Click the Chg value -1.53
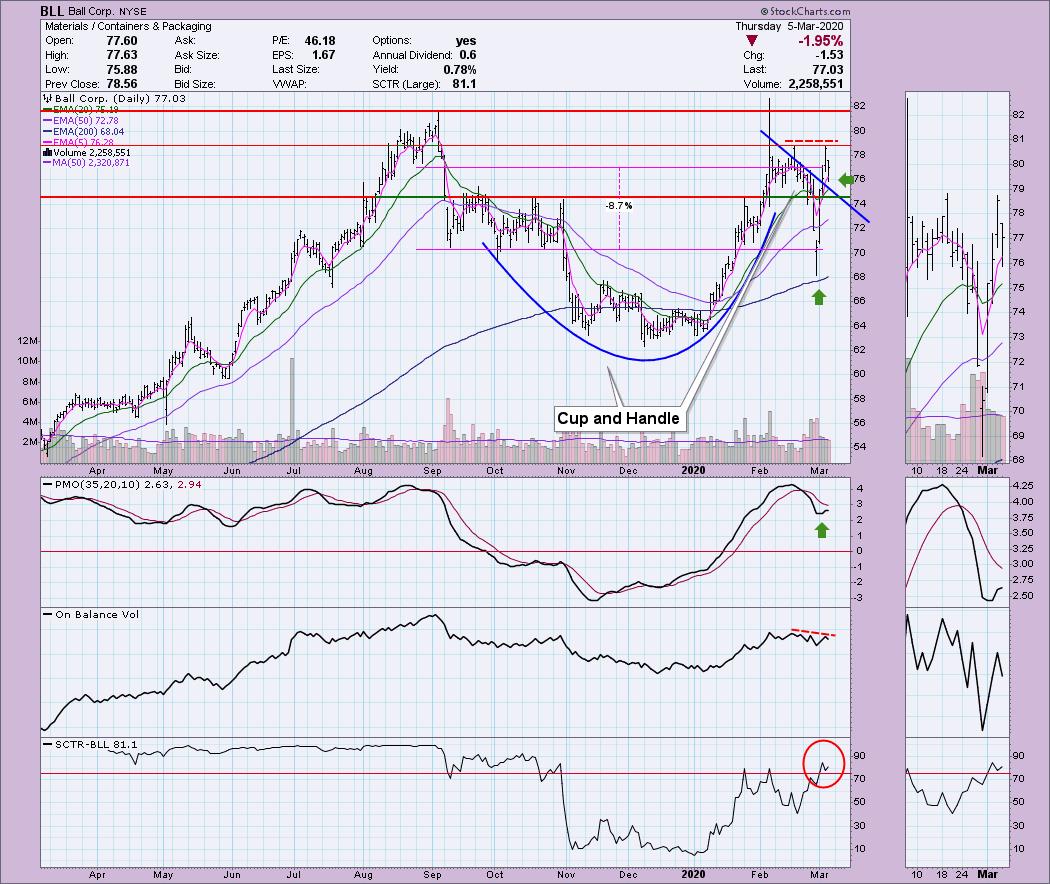The height and width of the screenshot is (884, 1050). tap(831, 55)
